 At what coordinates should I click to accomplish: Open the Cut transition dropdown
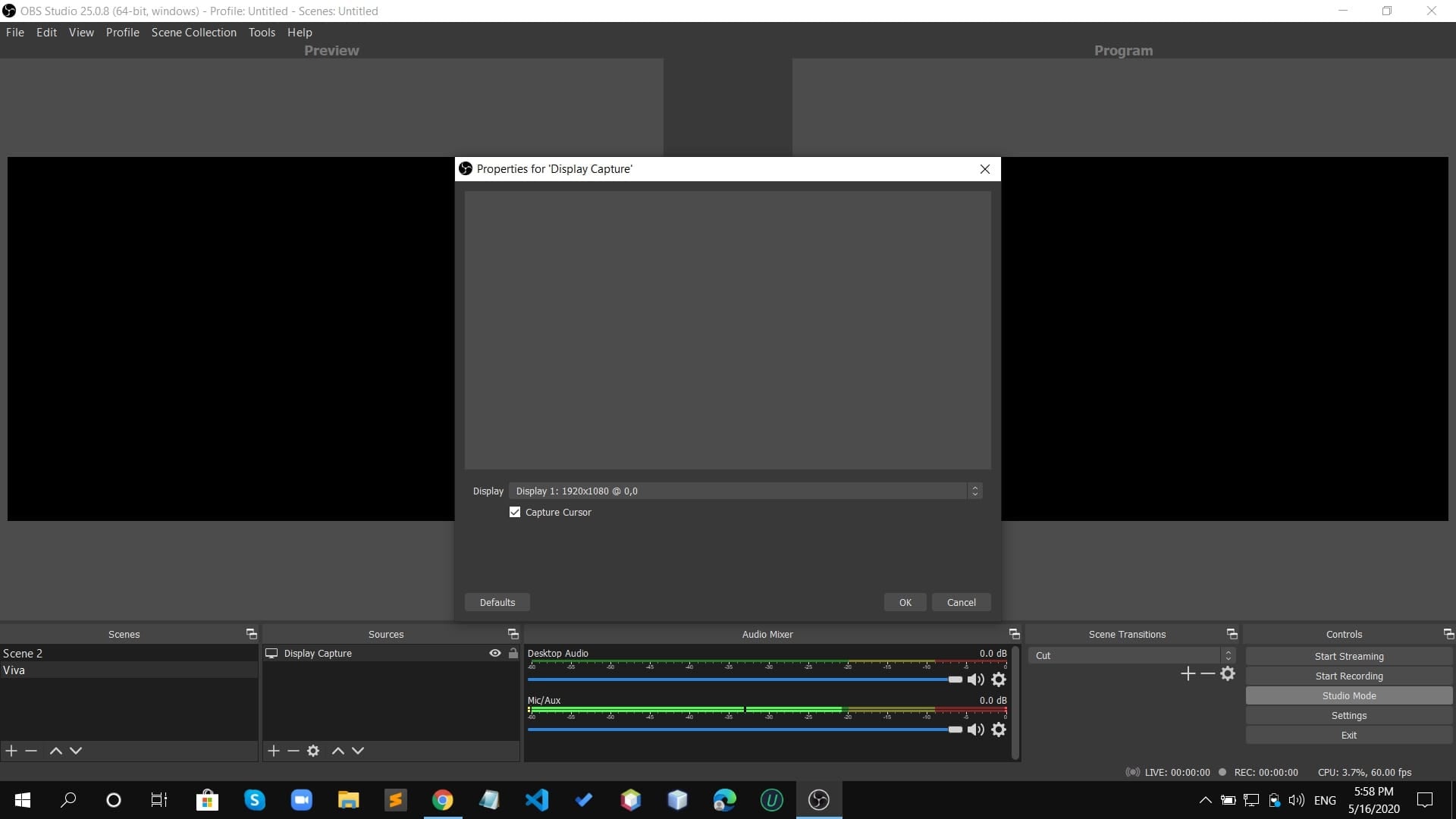(1131, 656)
